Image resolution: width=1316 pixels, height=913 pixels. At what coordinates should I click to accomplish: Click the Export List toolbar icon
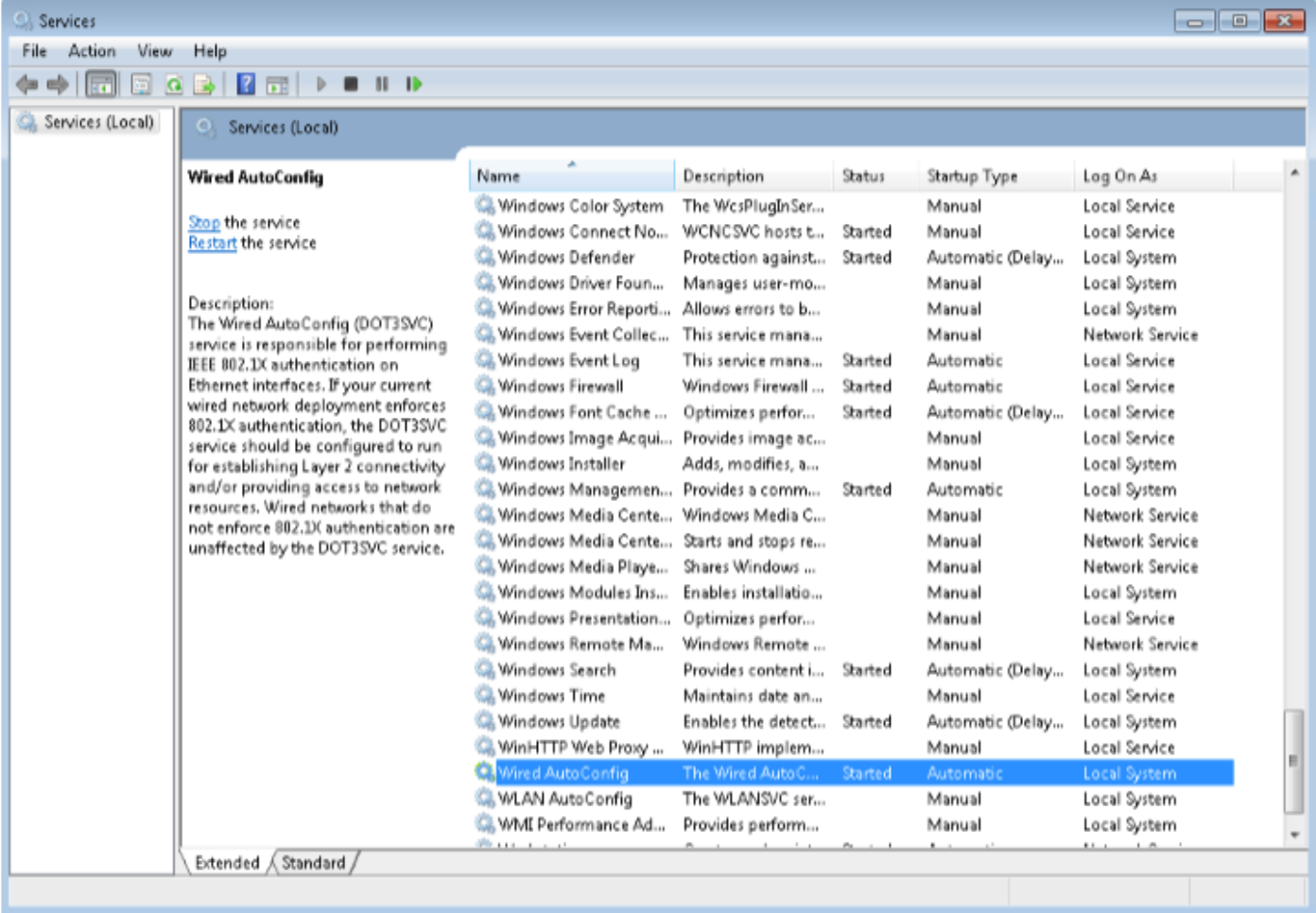coord(204,85)
